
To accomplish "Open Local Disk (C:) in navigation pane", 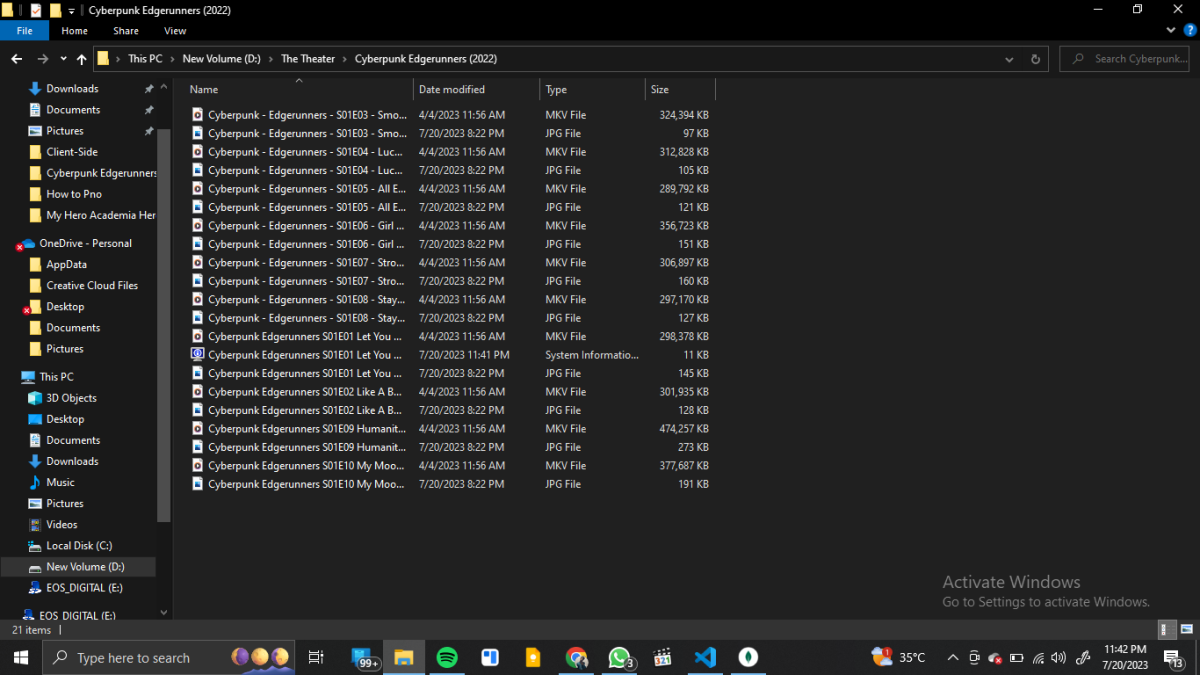I will 79,546.
